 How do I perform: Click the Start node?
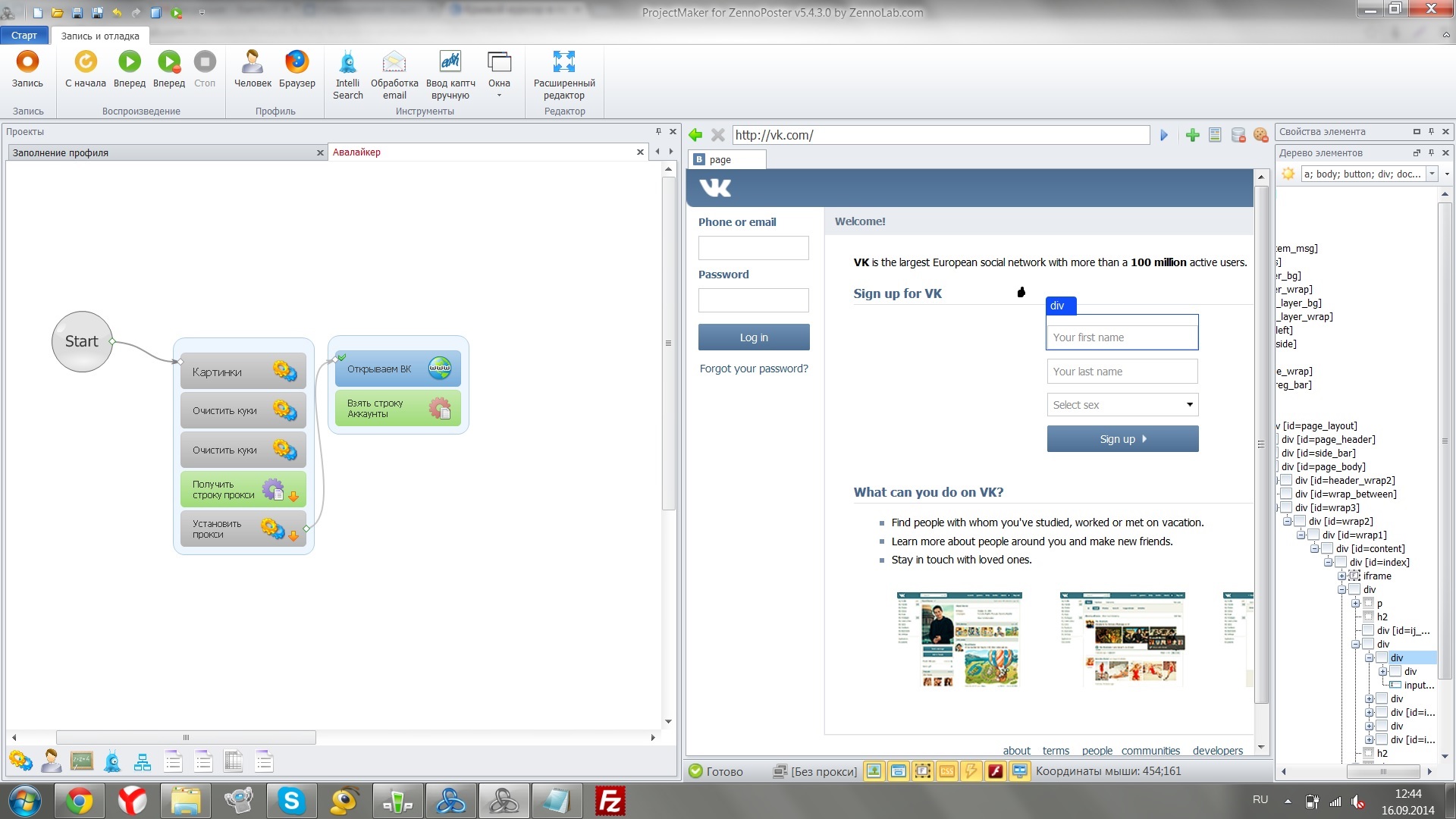(82, 341)
